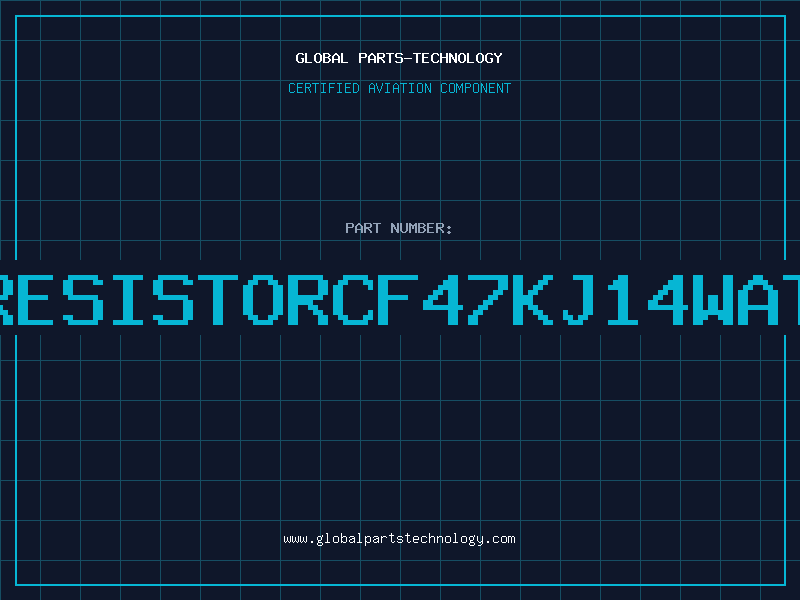Click the PART NUMBER: label
Screen dimensions: 800x600
(399, 228)
